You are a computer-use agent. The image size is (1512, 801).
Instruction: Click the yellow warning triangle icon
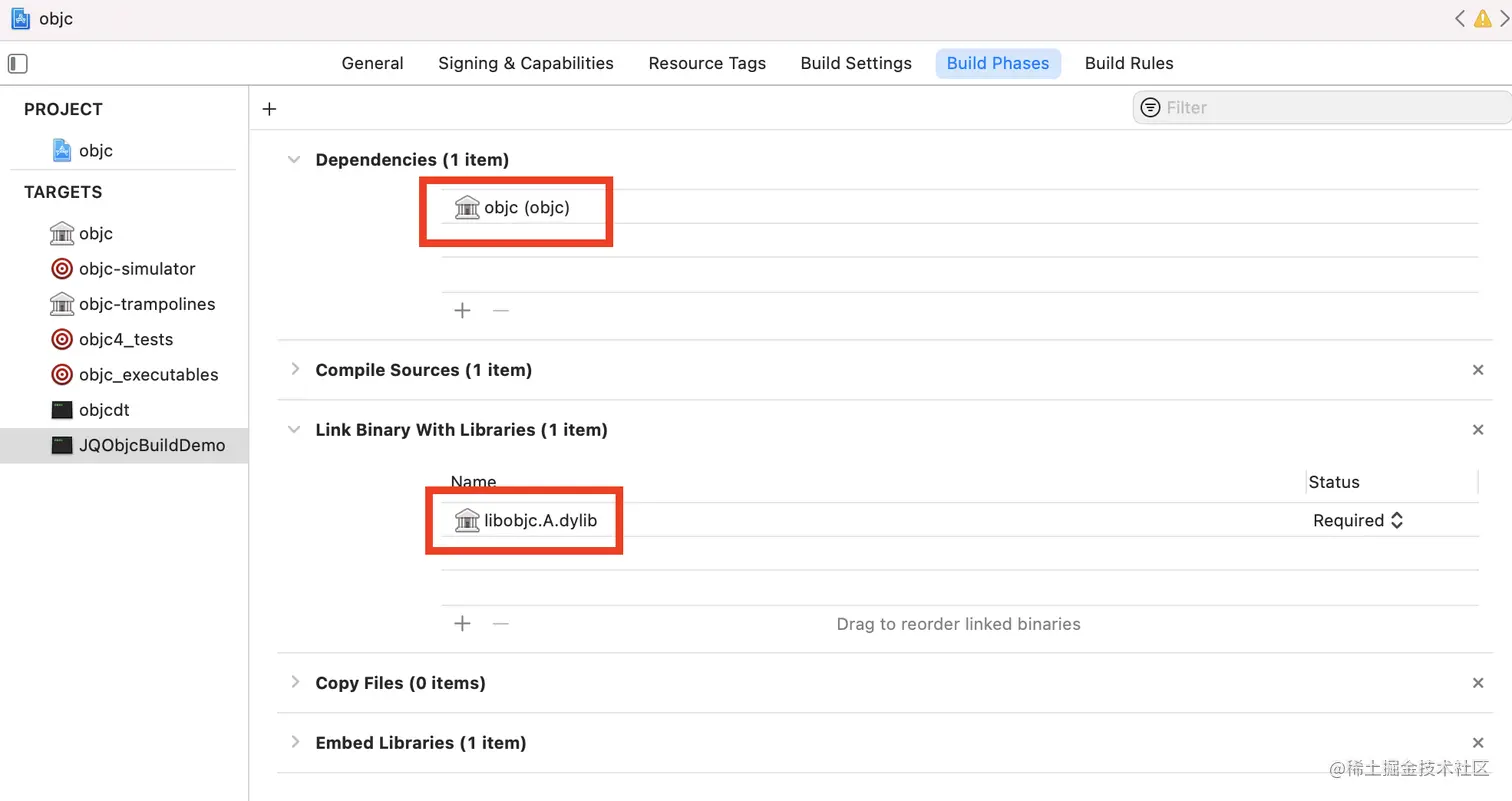[1483, 19]
